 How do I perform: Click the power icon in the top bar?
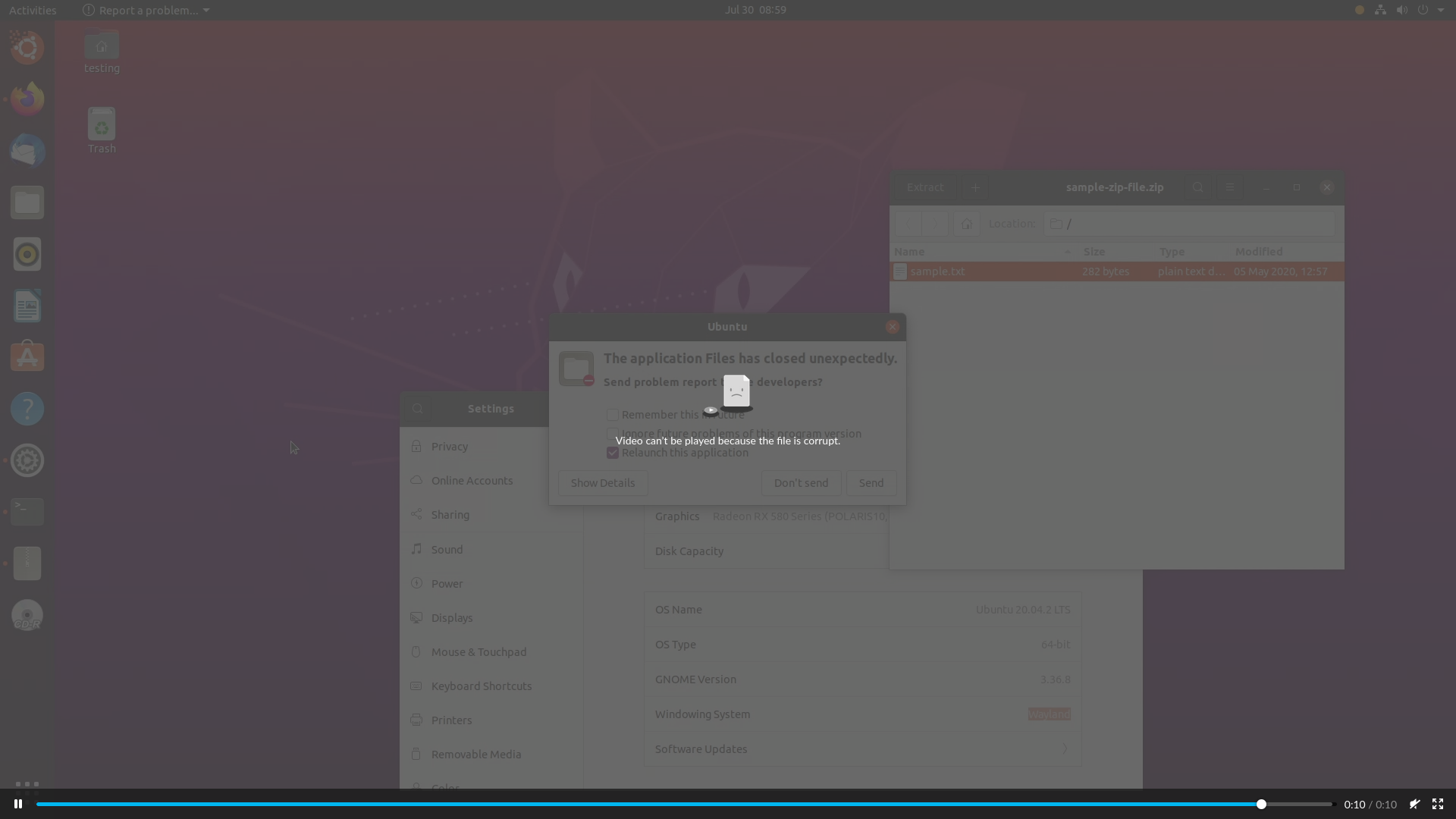[x=1423, y=10]
